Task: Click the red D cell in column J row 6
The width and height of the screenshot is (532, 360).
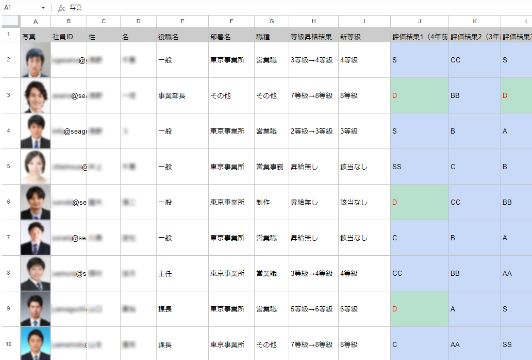Action: tap(419, 202)
